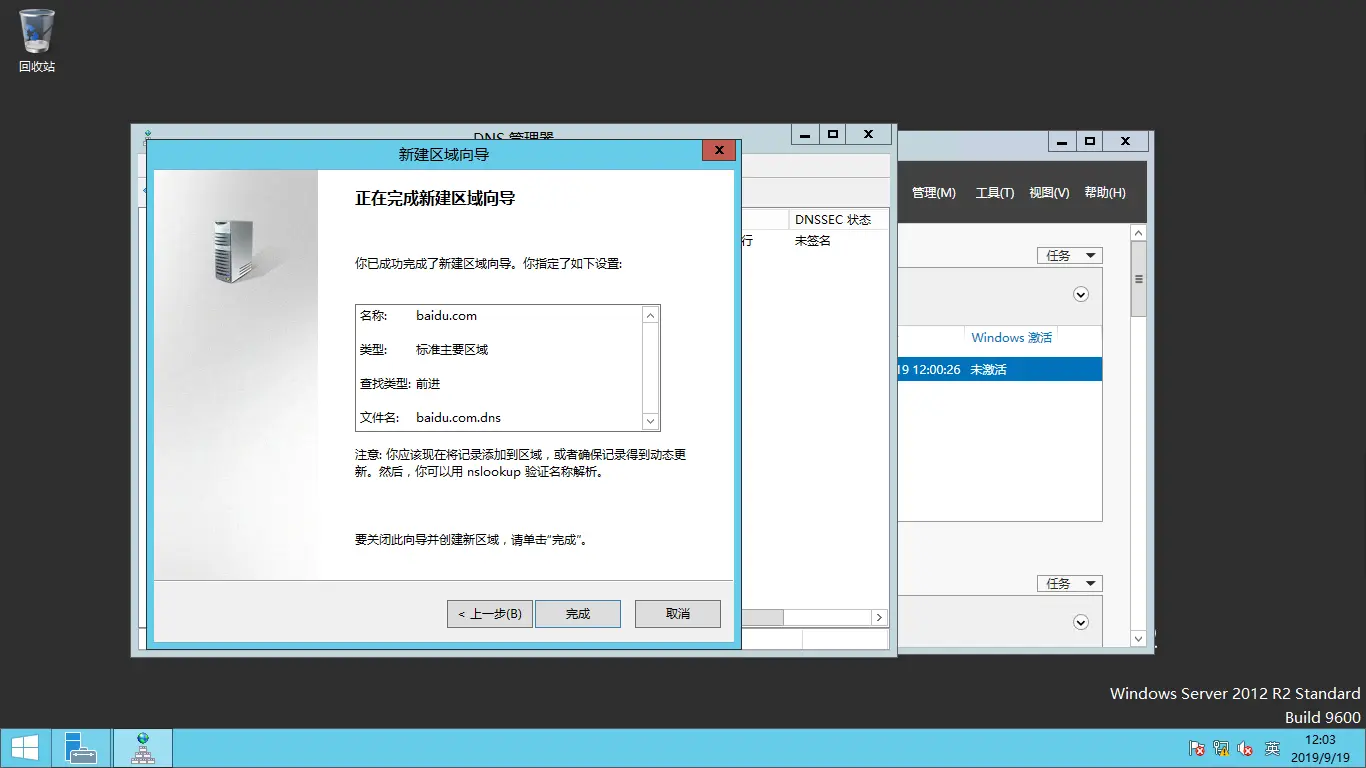This screenshot has height=768, width=1366.
Task: Sort by the Windows 激活 column header
Action: click(x=1012, y=338)
